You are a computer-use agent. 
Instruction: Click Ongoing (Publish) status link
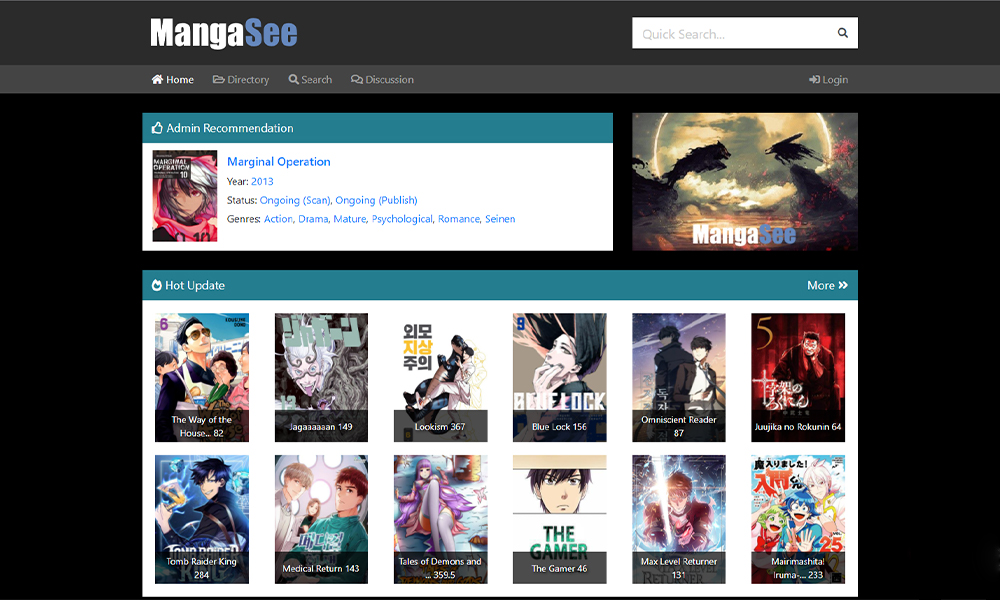tap(376, 200)
